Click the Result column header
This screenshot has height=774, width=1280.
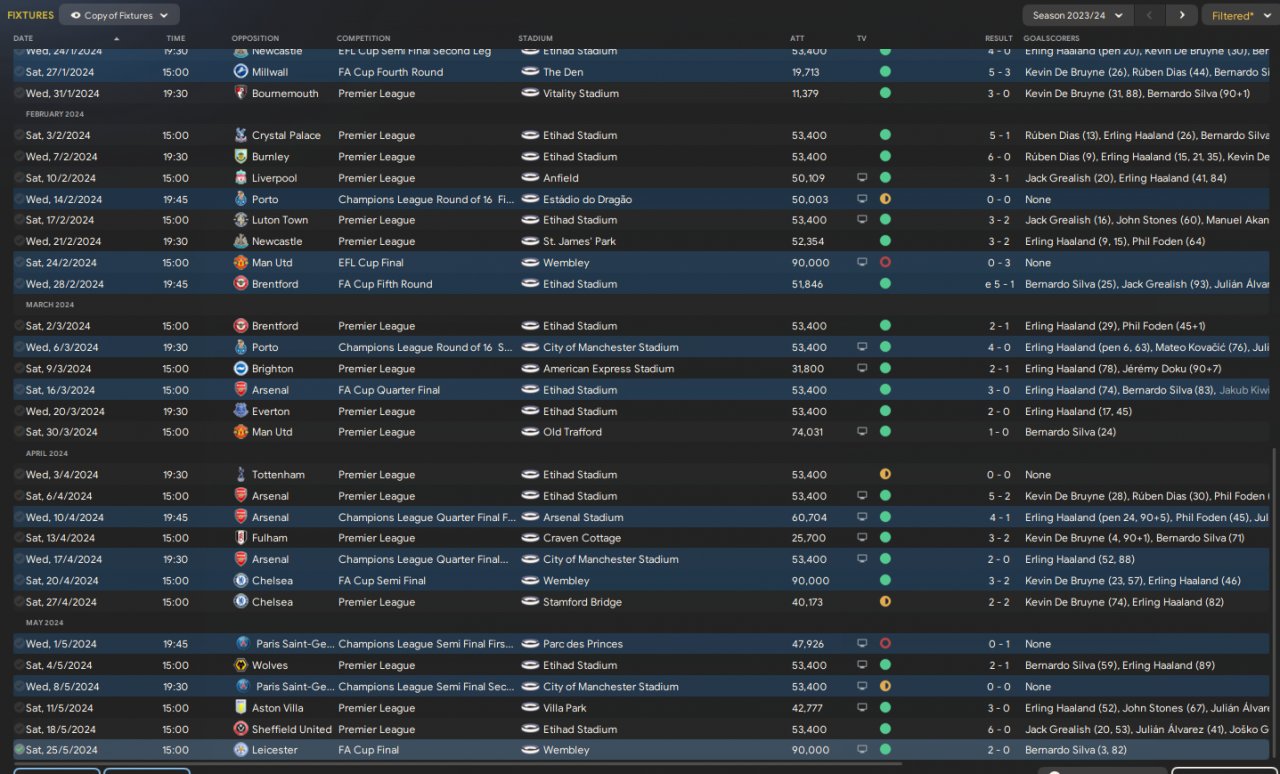[x=999, y=38]
